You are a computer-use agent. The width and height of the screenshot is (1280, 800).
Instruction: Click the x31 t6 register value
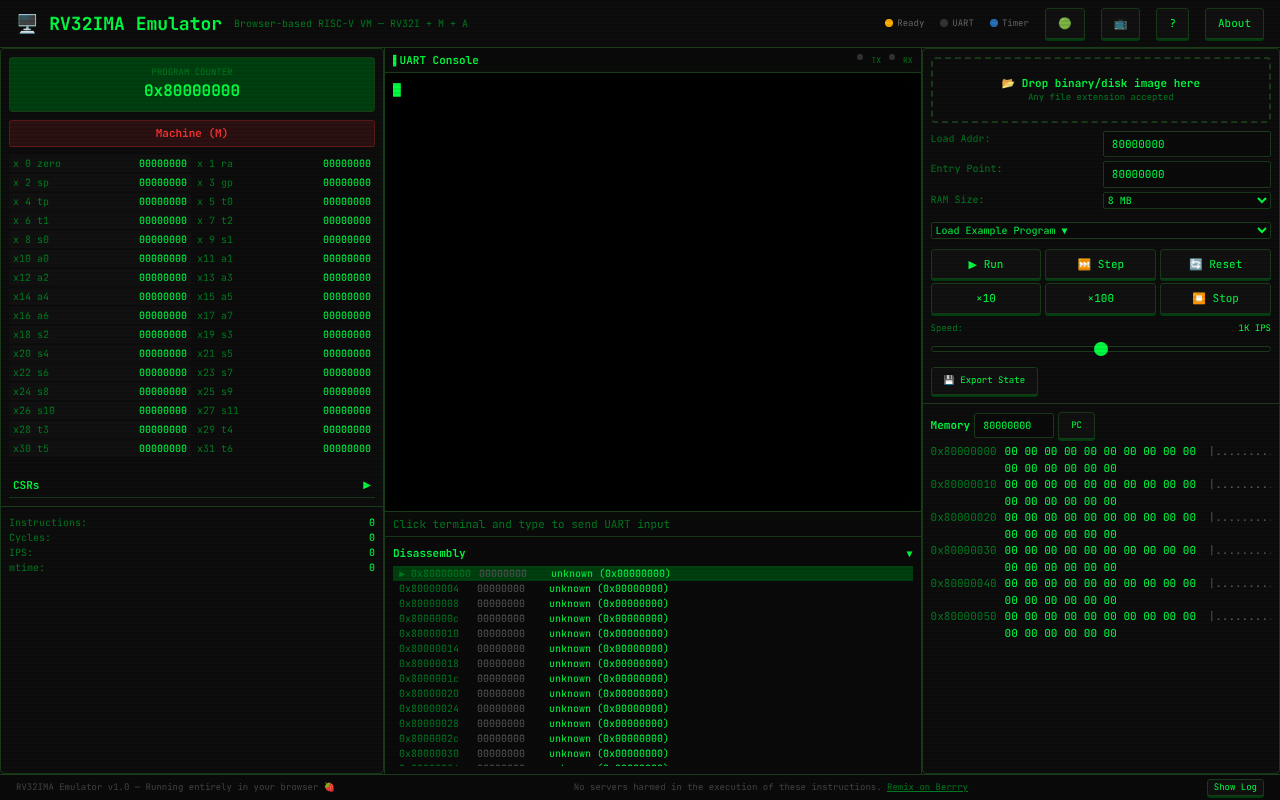pos(347,449)
